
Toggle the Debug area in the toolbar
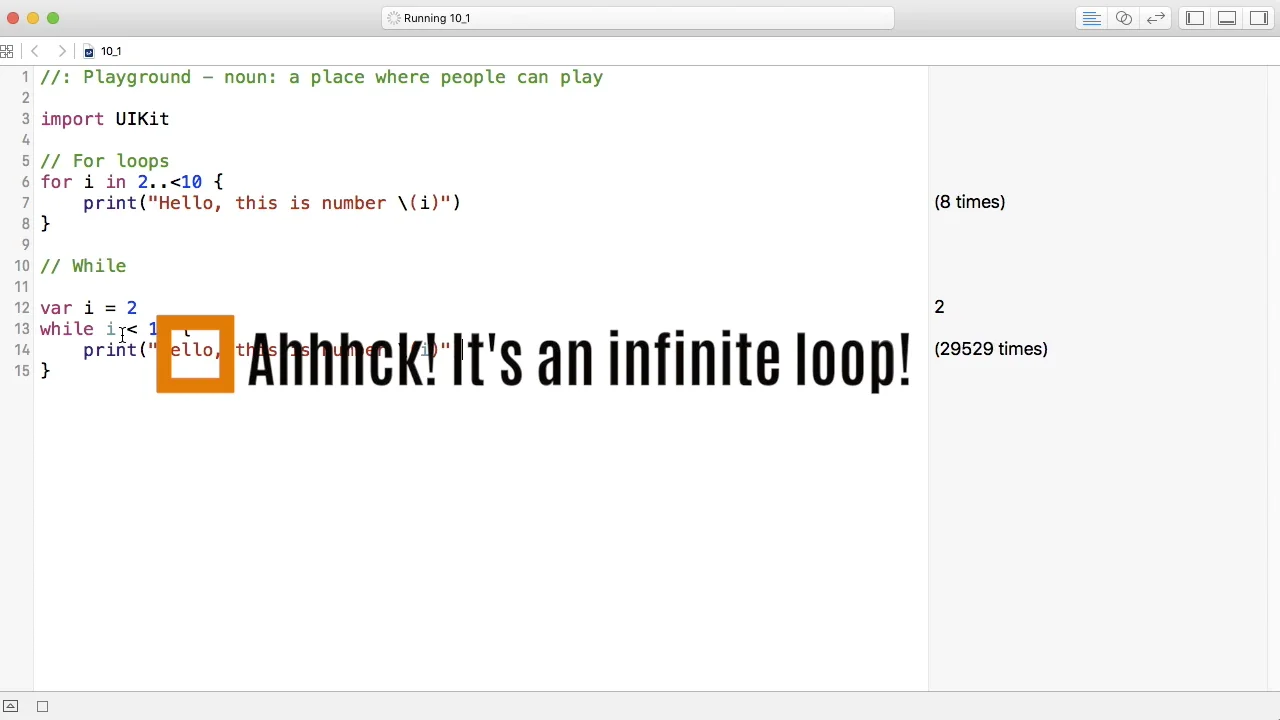click(x=1227, y=18)
